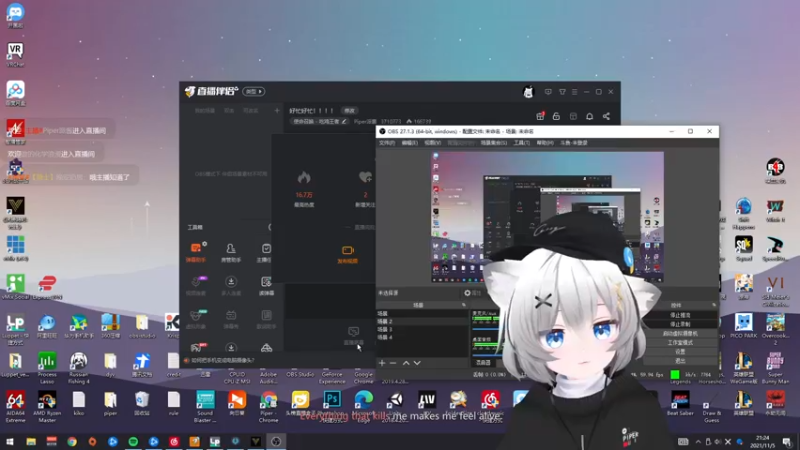Open the taskbar clock showing 21:24
This screenshot has width=800, height=450.
tap(762, 441)
